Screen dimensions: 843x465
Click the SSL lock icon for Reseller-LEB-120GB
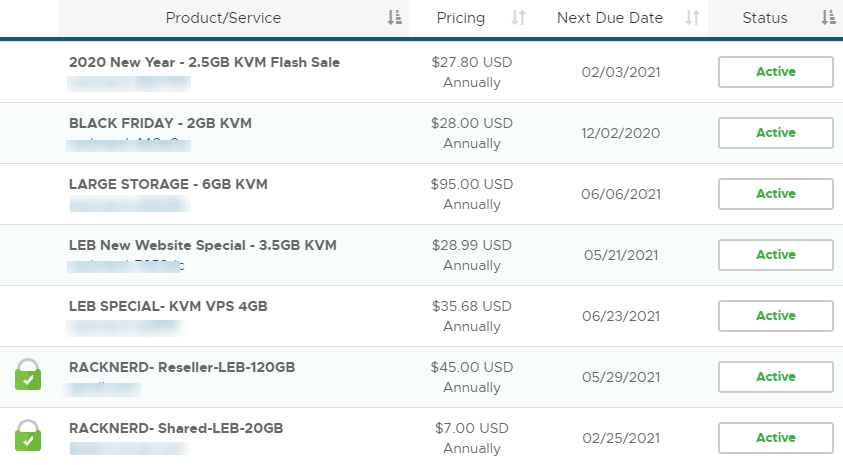pos(28,374)
